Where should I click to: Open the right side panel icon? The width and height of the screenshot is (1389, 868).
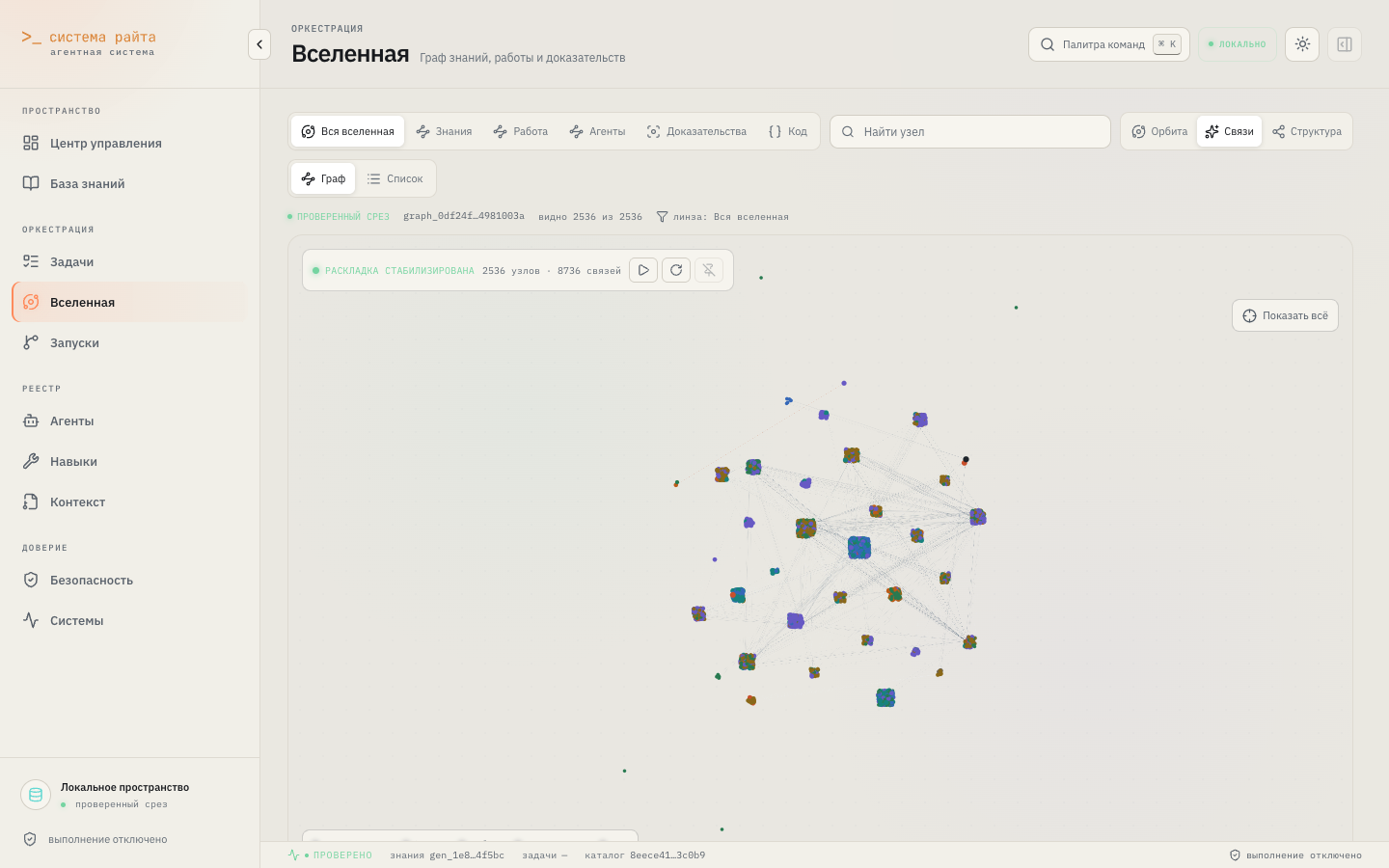1345,44
